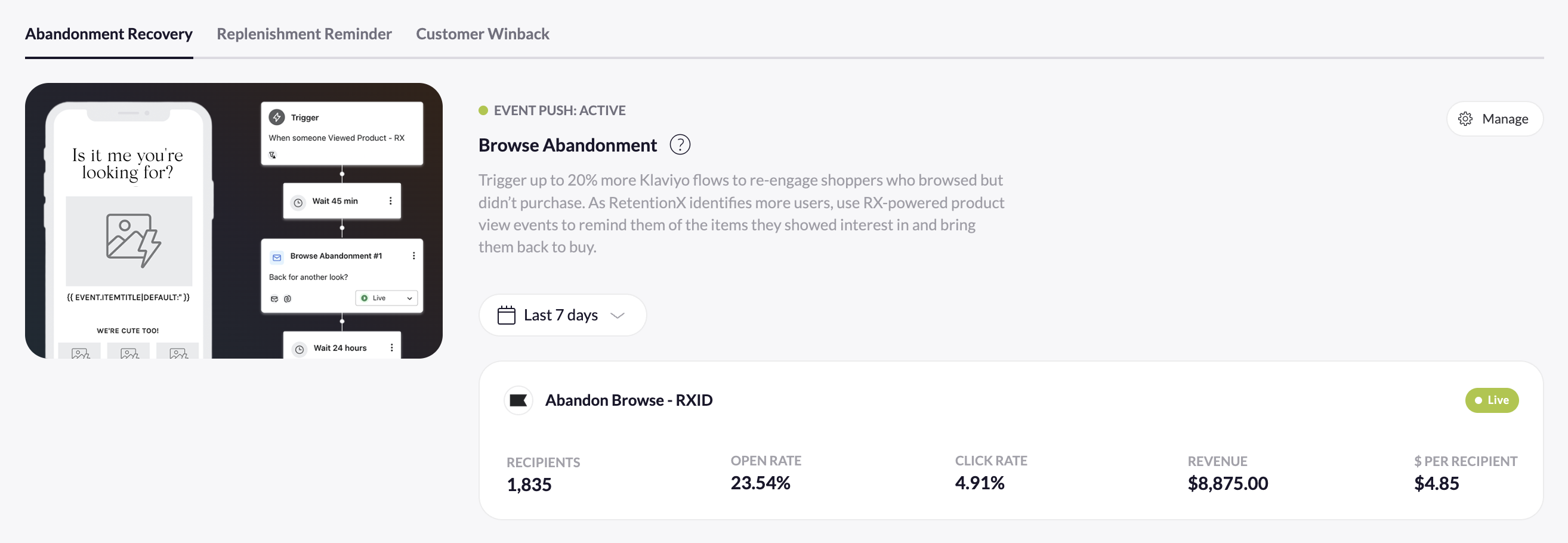Click the filter icon under the Trigger card

coord(273,155)
